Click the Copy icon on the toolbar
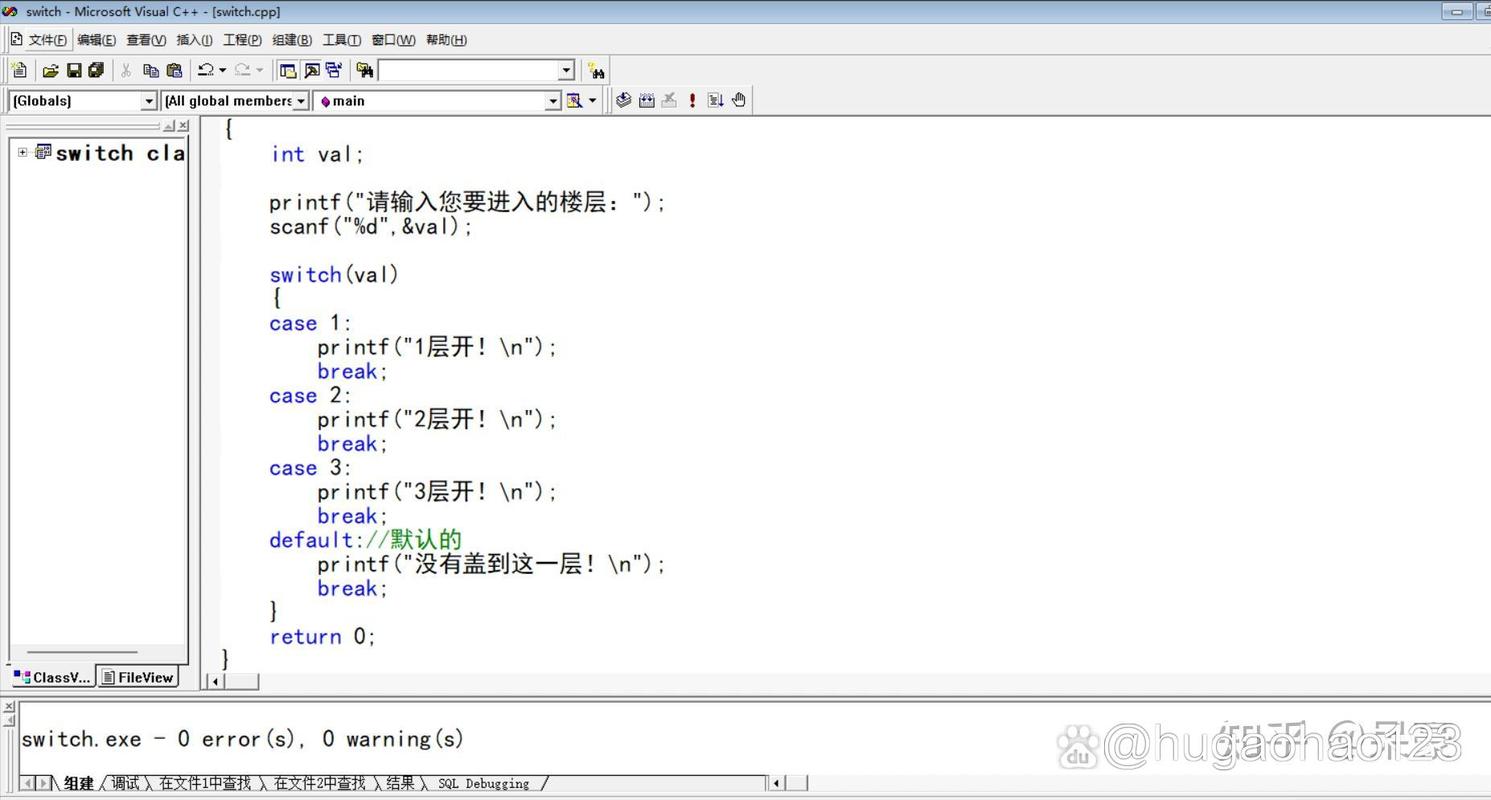1491x800 pixels. (x=150, y=70)
